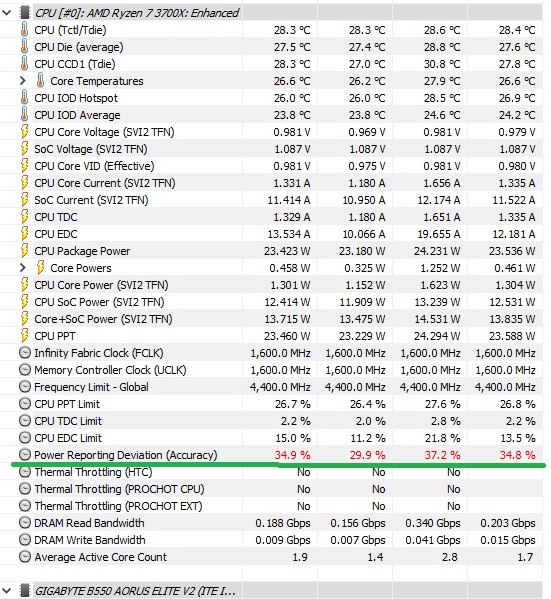Click the lightning icon for CPU Core Current
This screenshot has width=551, height=599.
24,183
